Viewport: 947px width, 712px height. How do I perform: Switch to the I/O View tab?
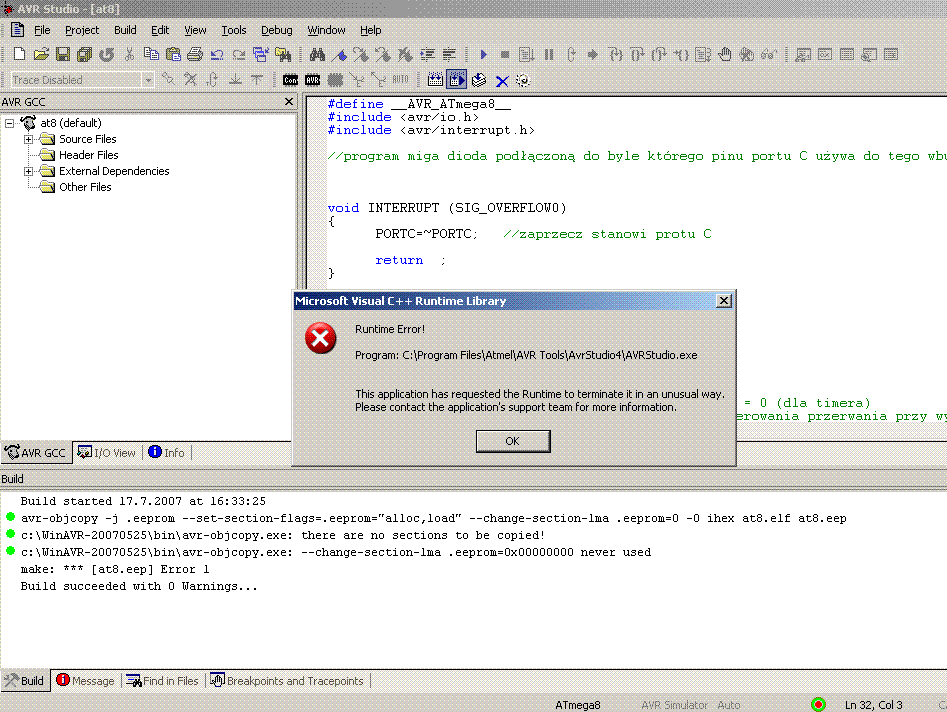107,453
